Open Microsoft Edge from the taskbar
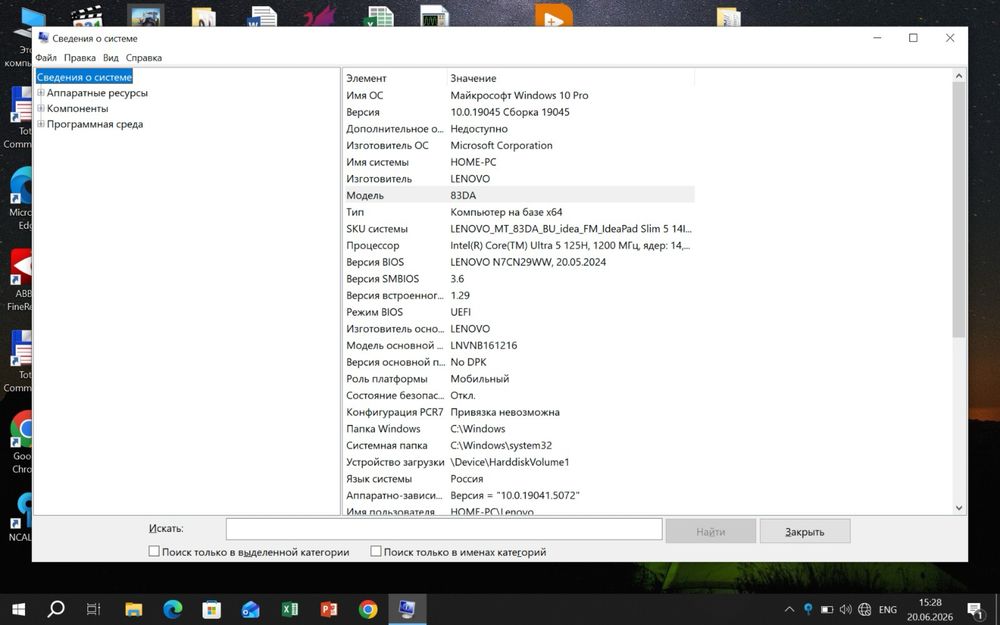The image size is (1000, 625). (172, 610)
